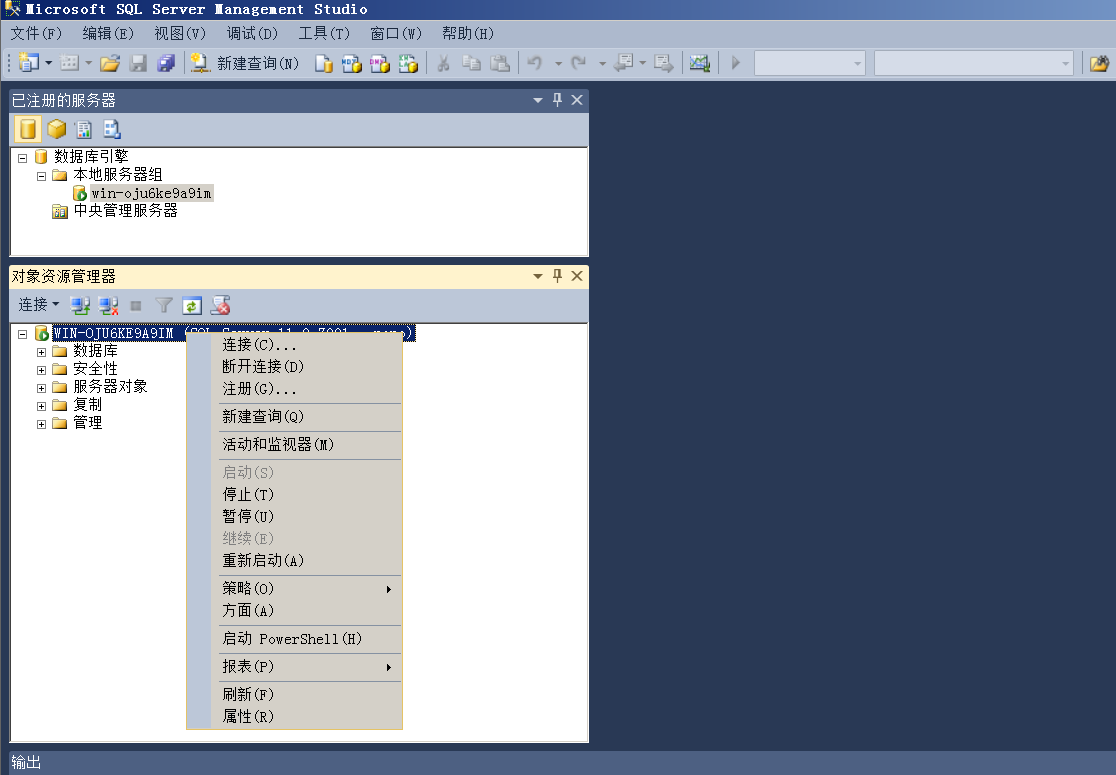1116x775 pixels.
Task: Open the Redo history dropdown arrow
Action: click(x=602, y=63)
